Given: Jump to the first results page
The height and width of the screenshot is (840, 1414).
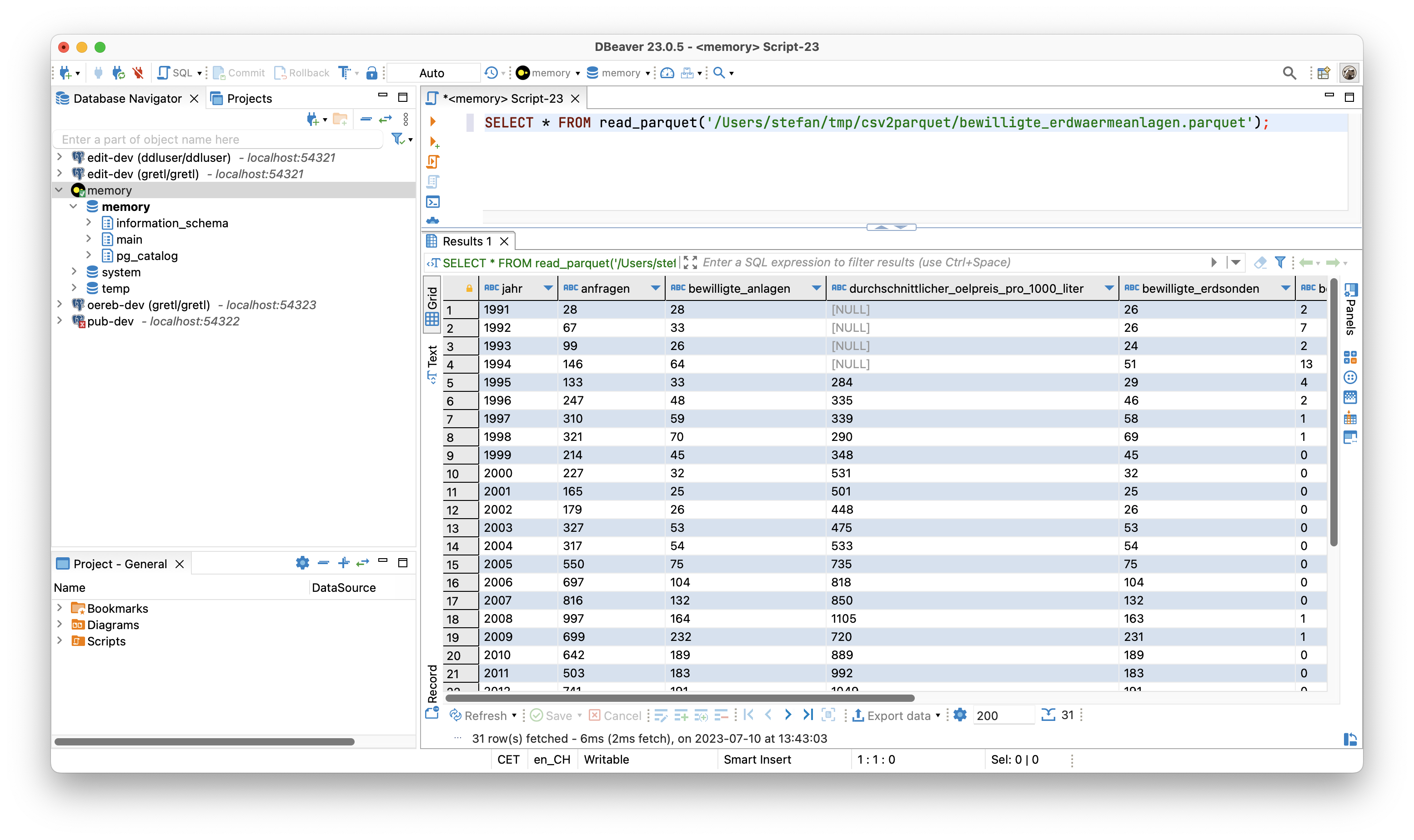Looking at the screenshot, I should coord(748,715).
